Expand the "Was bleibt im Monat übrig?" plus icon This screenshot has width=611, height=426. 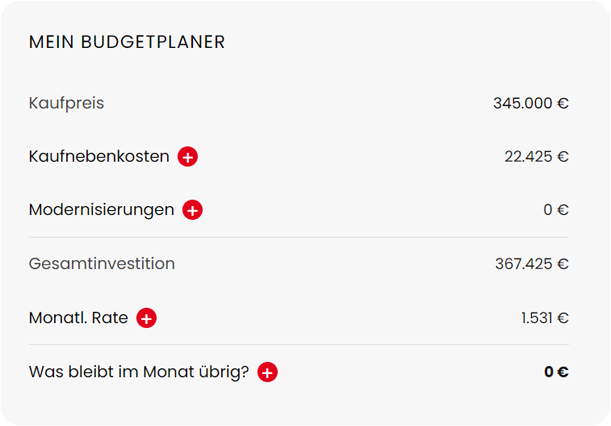click(267, 372)
